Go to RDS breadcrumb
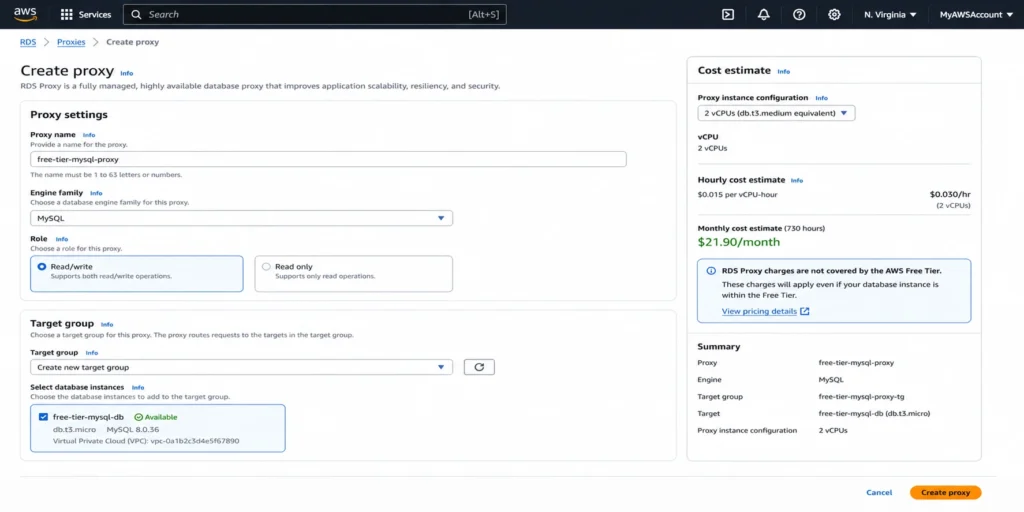Screen dimensions: 1024x512 pyautogui.click(x=28, y=42)
